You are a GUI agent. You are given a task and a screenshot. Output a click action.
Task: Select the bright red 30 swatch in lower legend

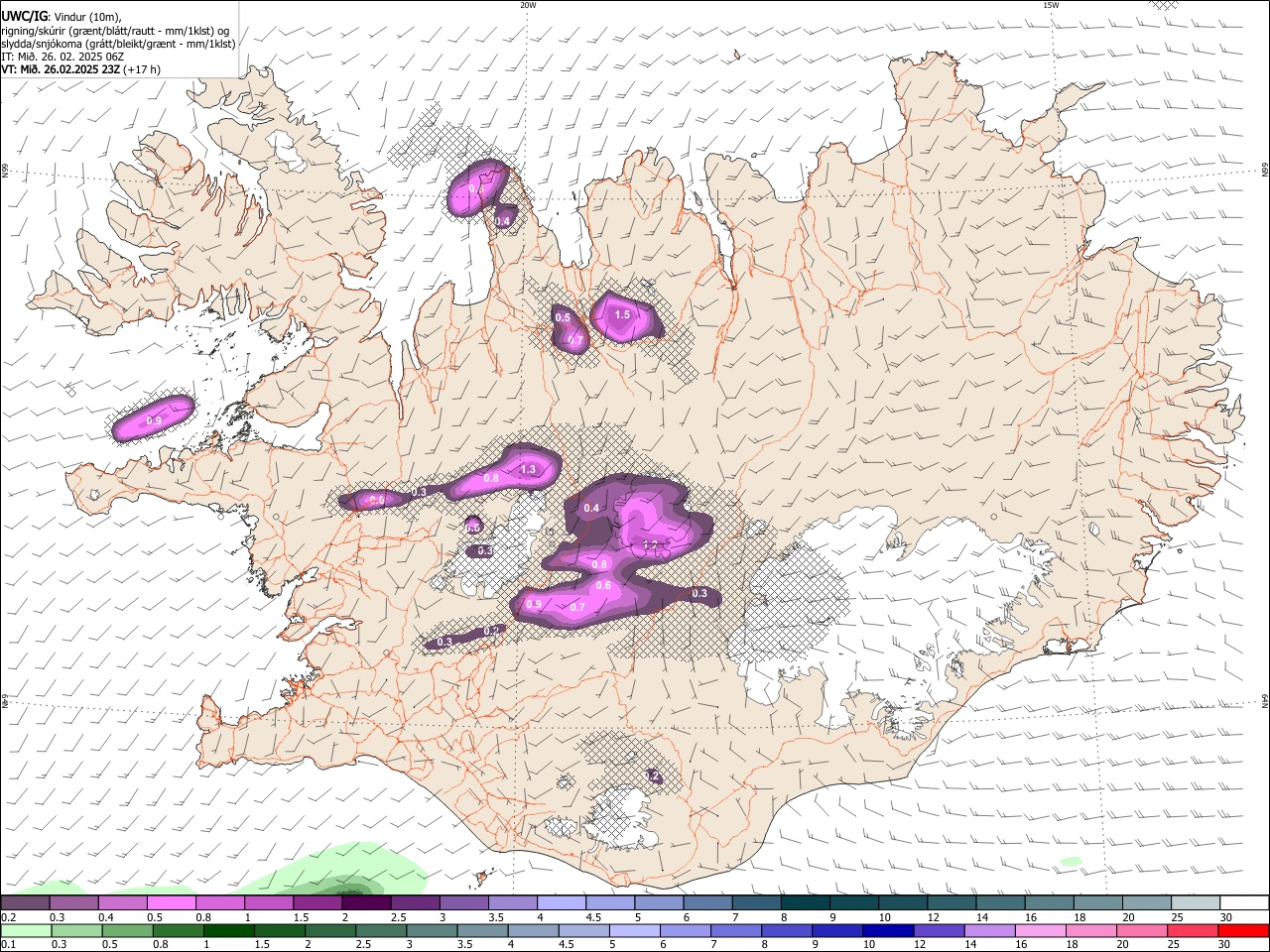pos(1245,931)
